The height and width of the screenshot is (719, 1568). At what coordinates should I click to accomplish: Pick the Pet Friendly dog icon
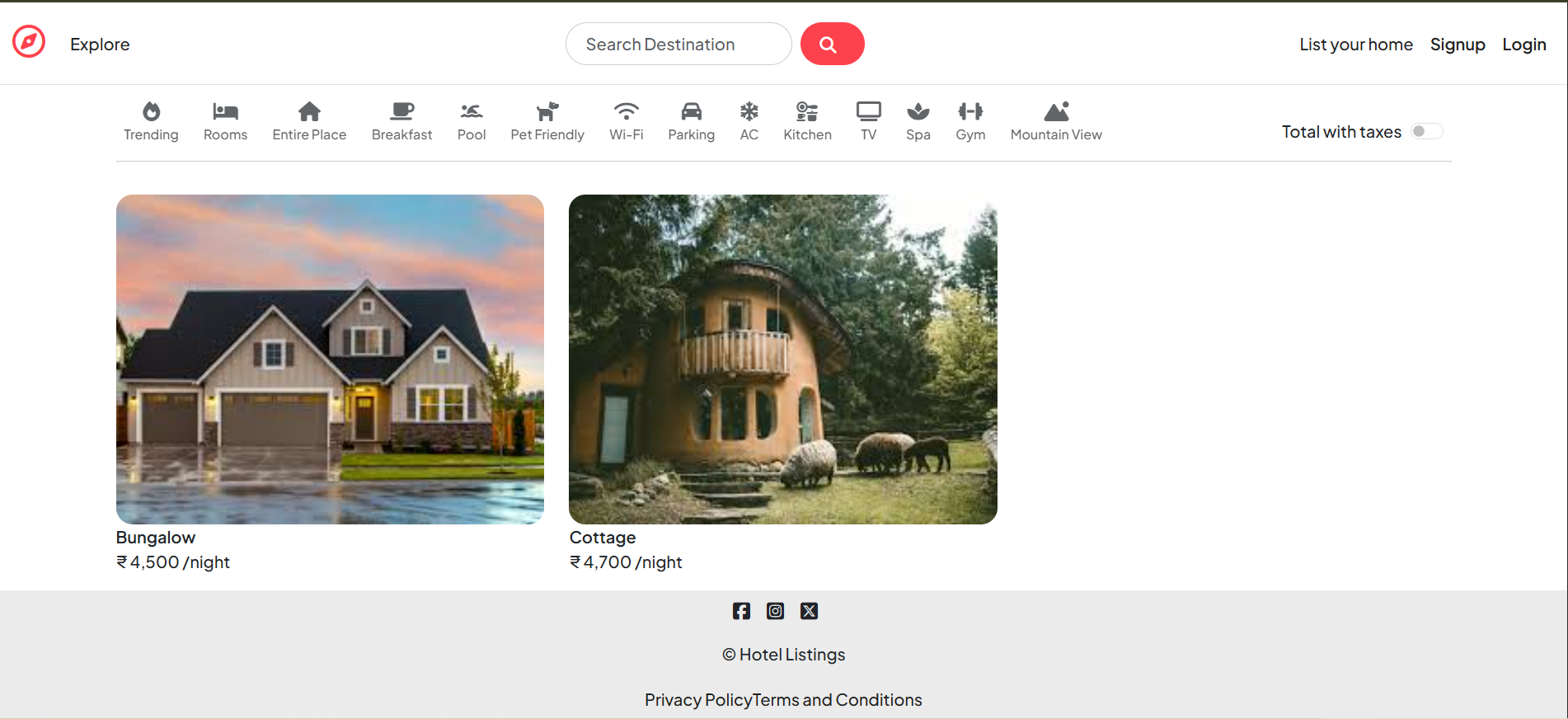point(547,111)
